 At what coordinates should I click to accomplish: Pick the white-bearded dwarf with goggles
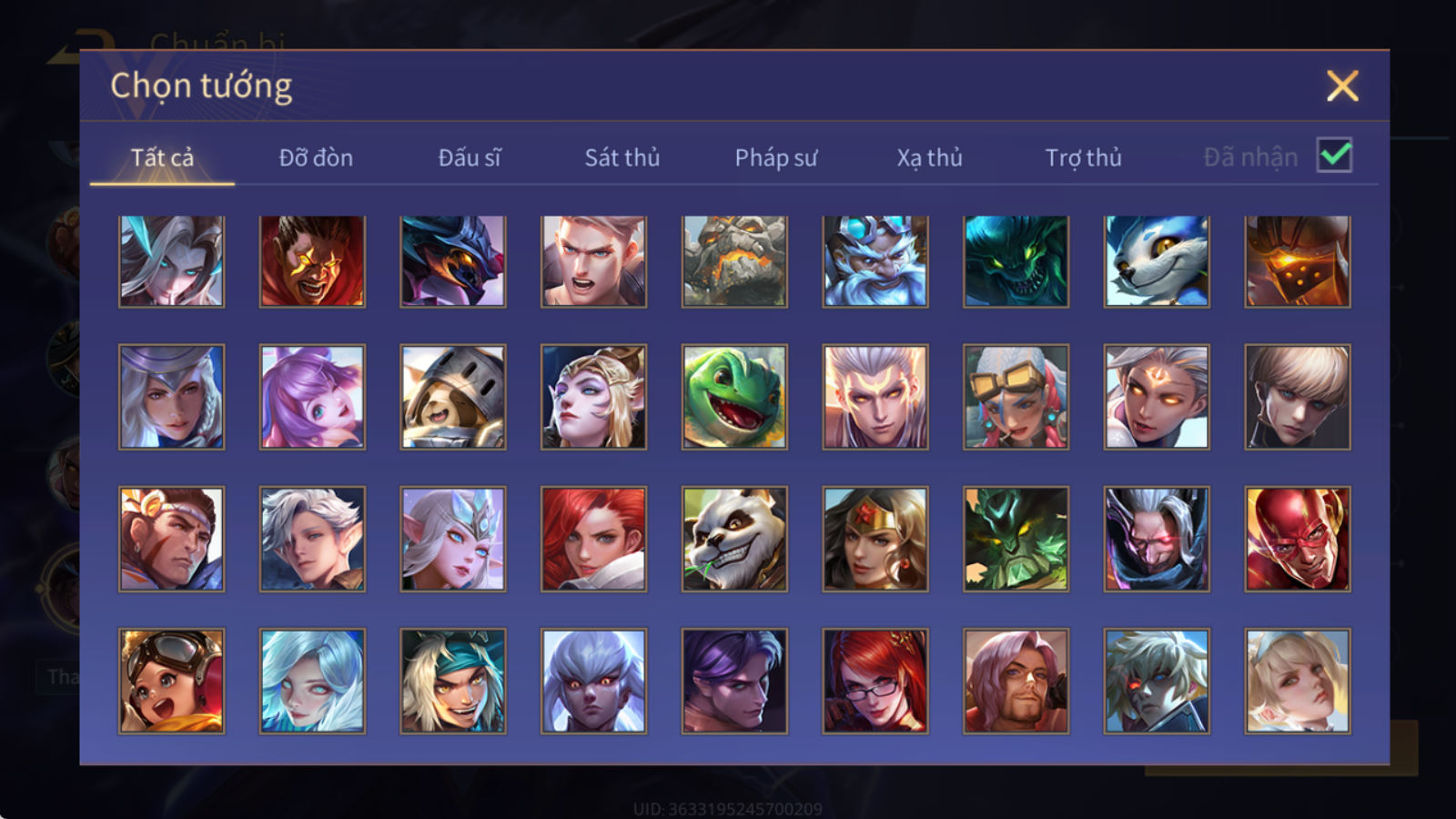pos(875,261)
